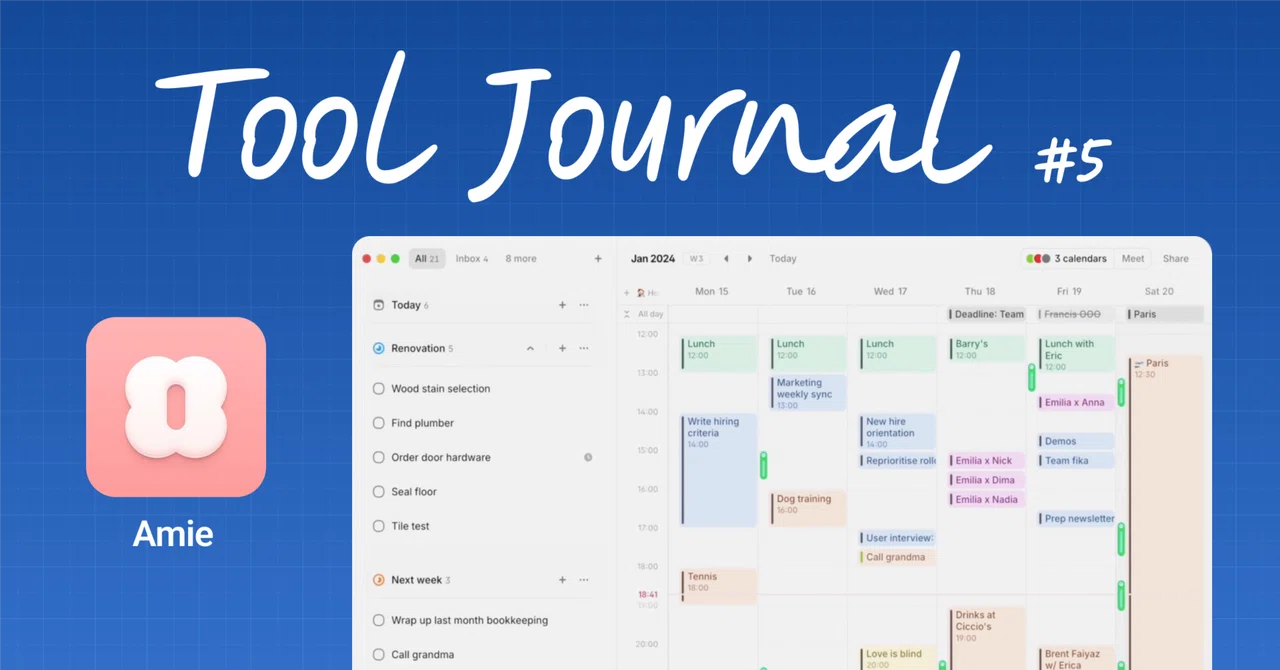Open Marketing weekly sync event
The image size is (1280, 670).
click(808, 393)
